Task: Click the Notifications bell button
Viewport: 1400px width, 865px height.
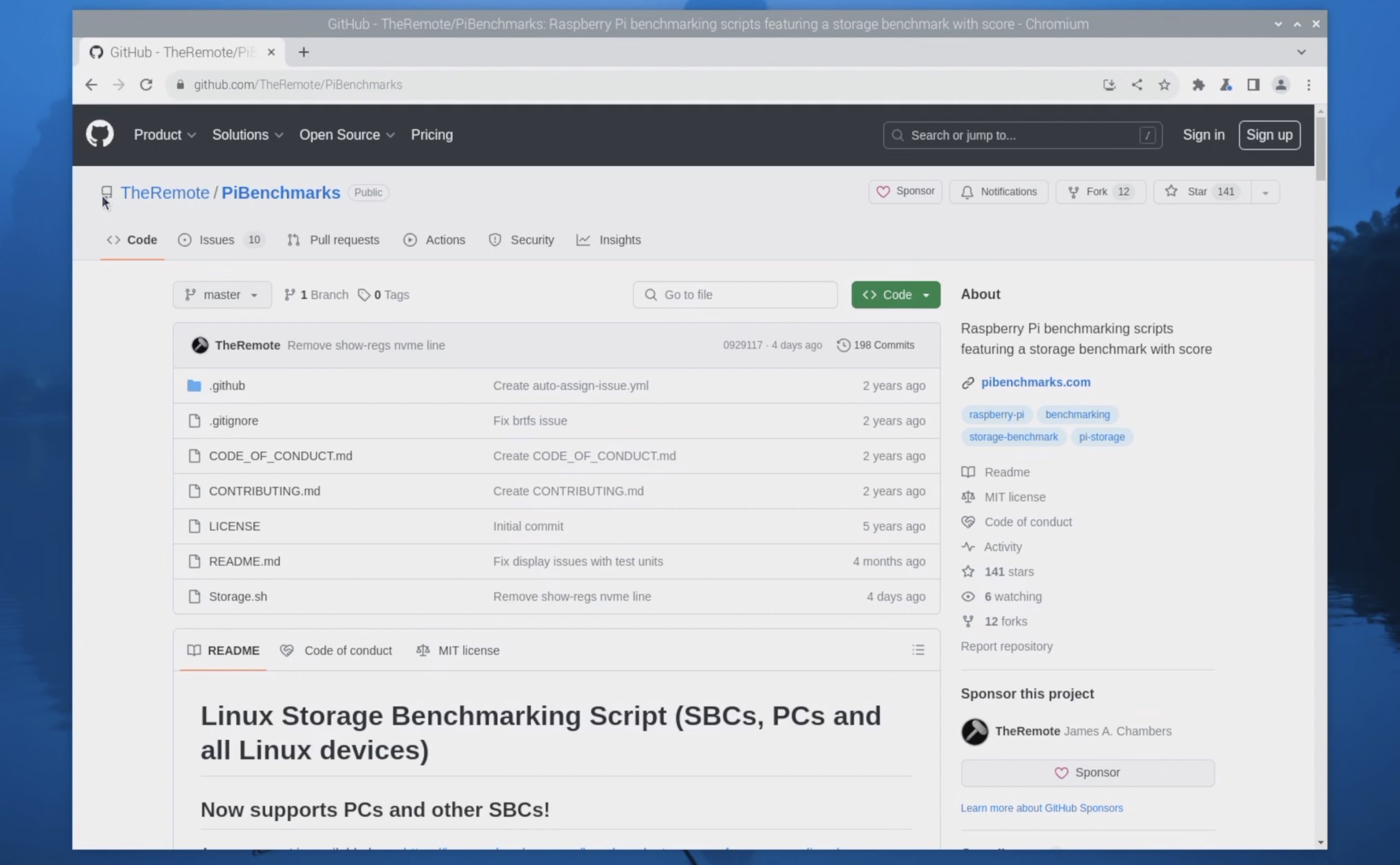Action: (998, 191)
